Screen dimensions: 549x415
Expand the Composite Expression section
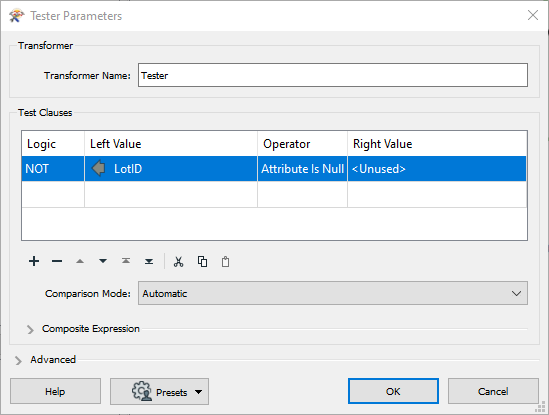[30, 329]
